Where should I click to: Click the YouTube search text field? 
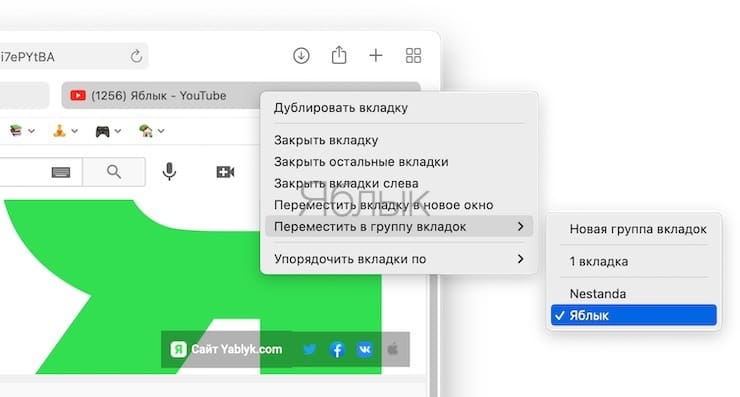tap(41, 172)
